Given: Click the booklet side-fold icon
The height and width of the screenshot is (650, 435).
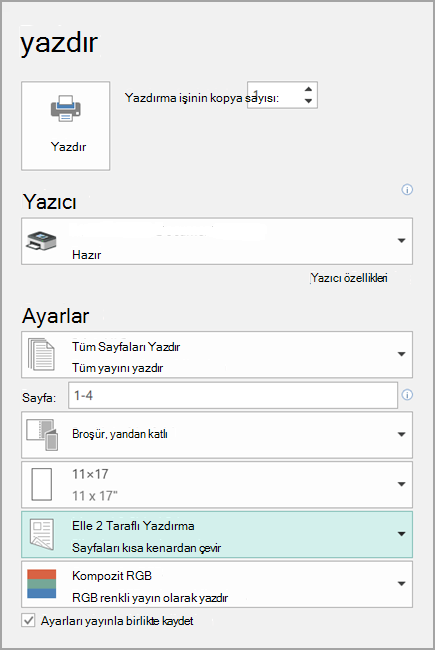Looking at the screenshot, I should tap(42, 435).
